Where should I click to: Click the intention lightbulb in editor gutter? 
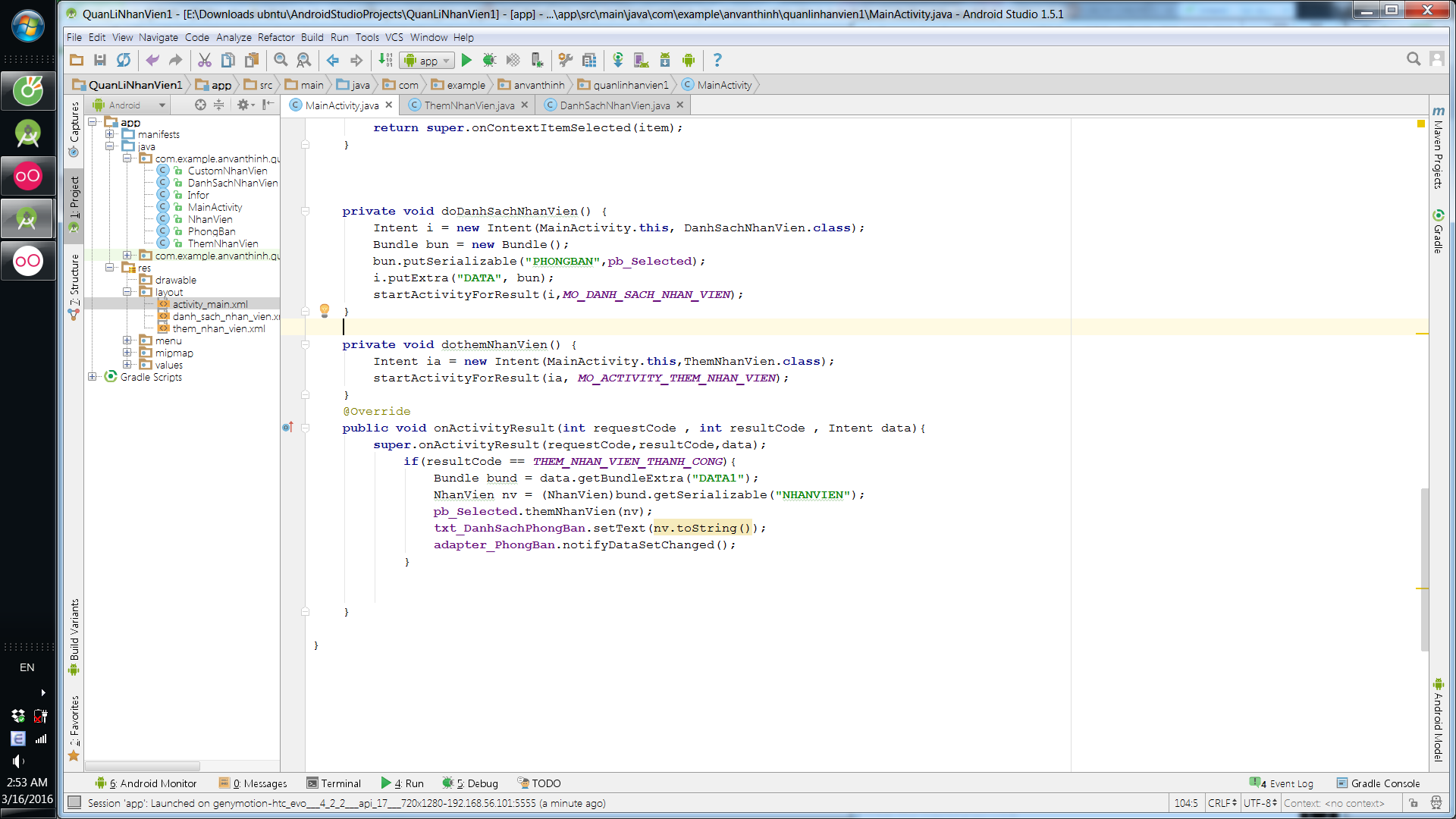pyautogui.click(x=325, y=310)
